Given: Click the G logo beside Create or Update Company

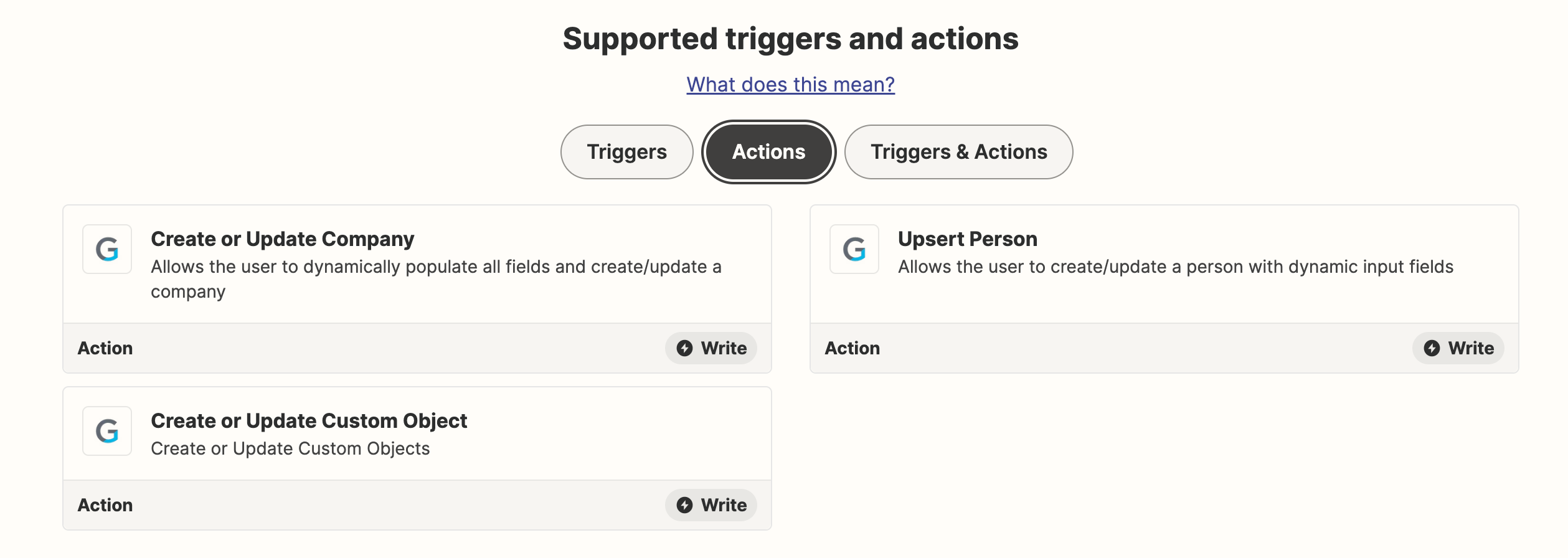Looking at the screenshot, I should [x=107, y=249].
